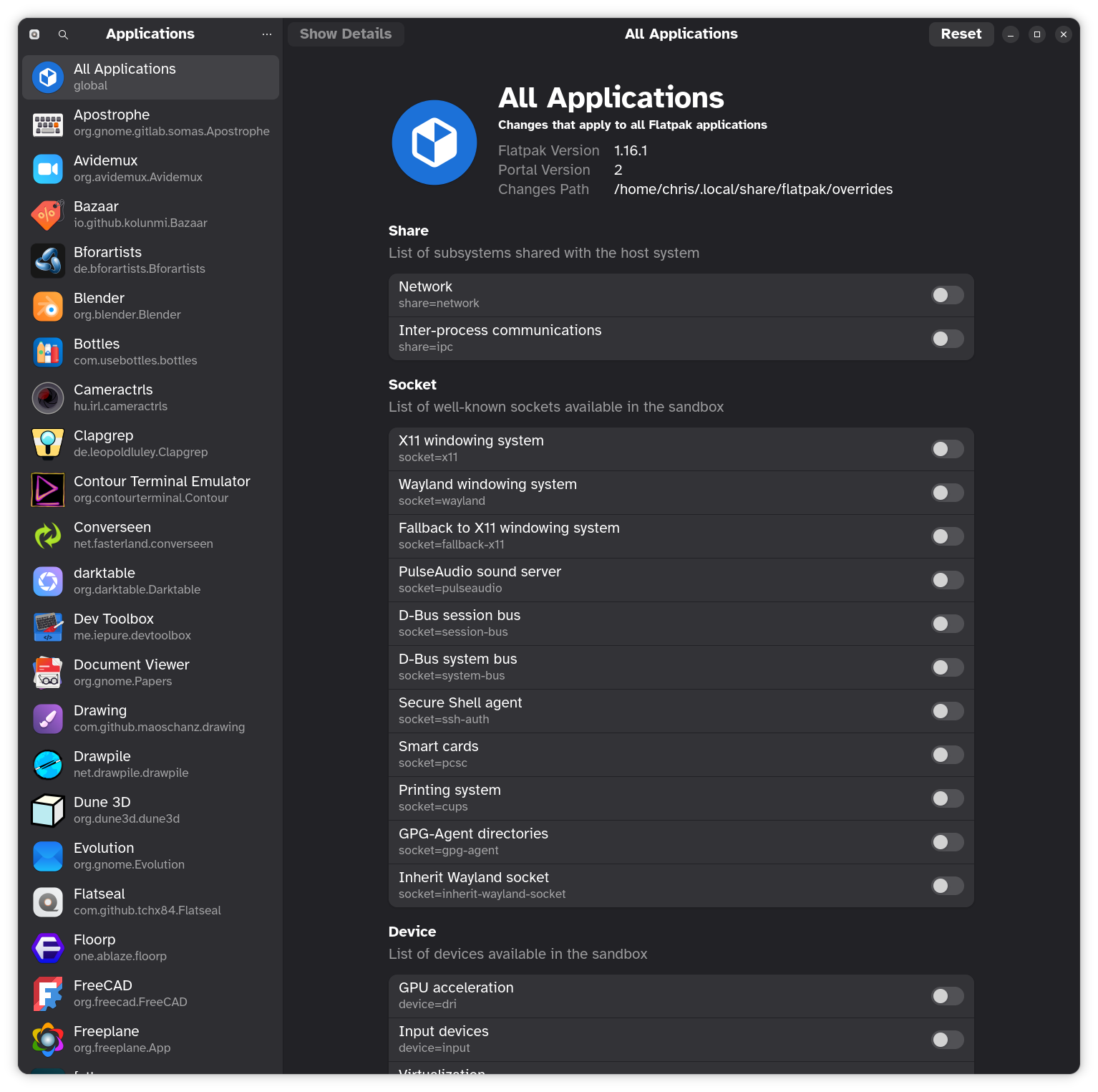This screenshot has height=1092, width=1098.
Task: Click Show Details
Action: (346, 34)
